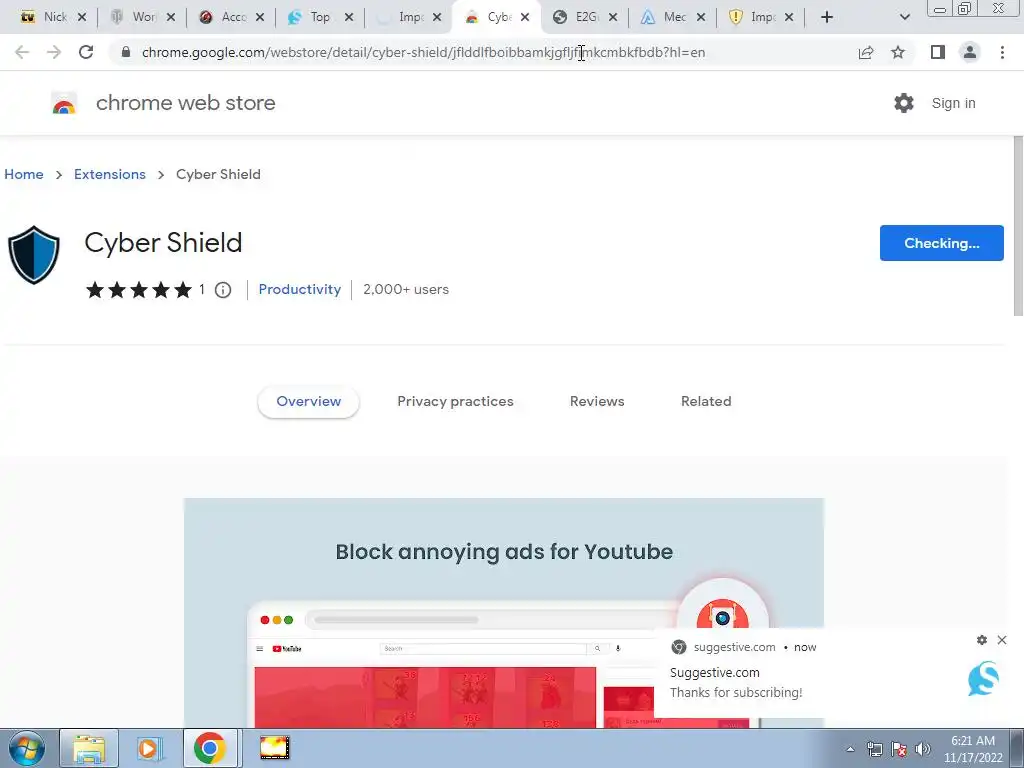Switch to the Reviews tab

(597, 402)
